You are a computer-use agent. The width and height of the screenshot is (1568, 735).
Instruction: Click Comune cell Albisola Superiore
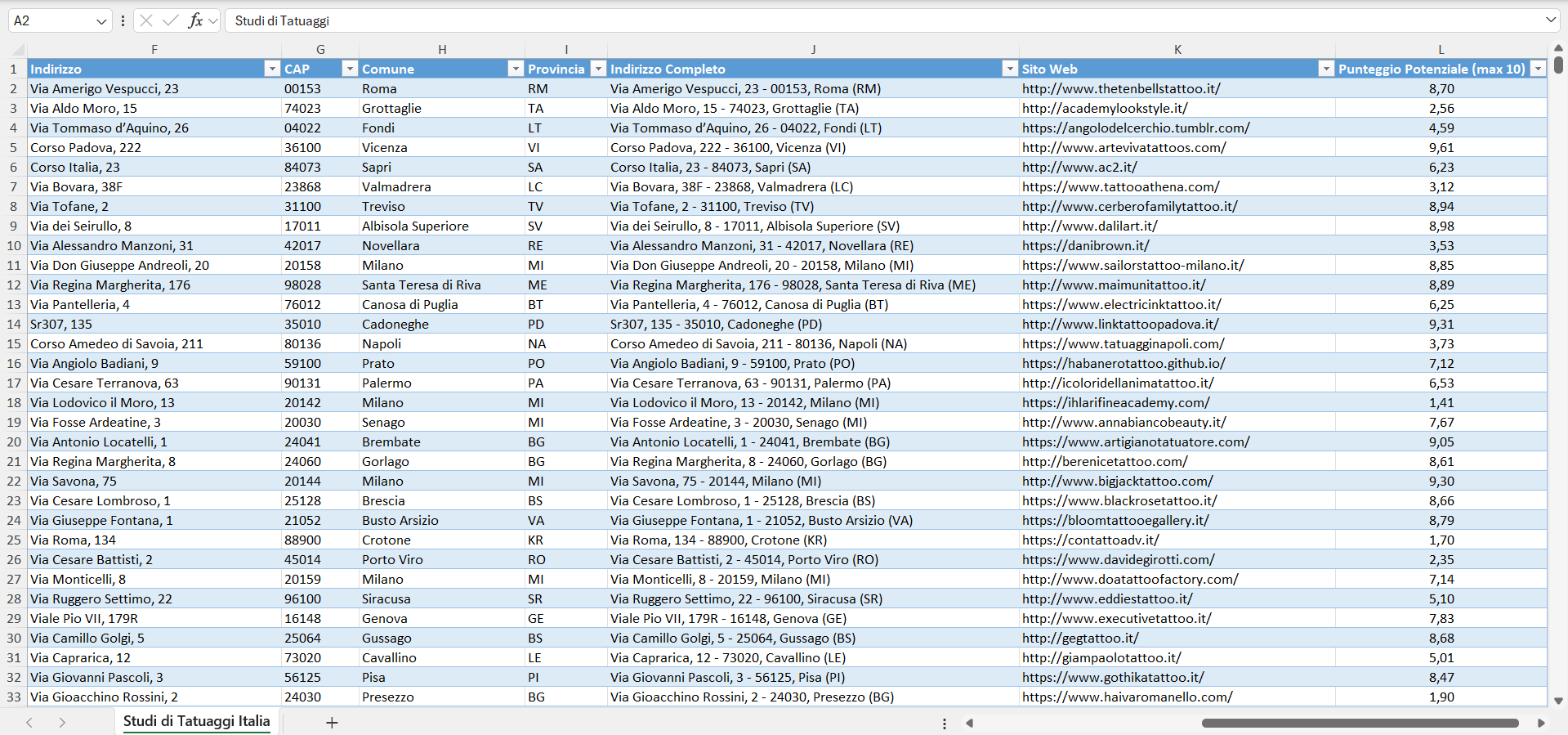point(442,226)
